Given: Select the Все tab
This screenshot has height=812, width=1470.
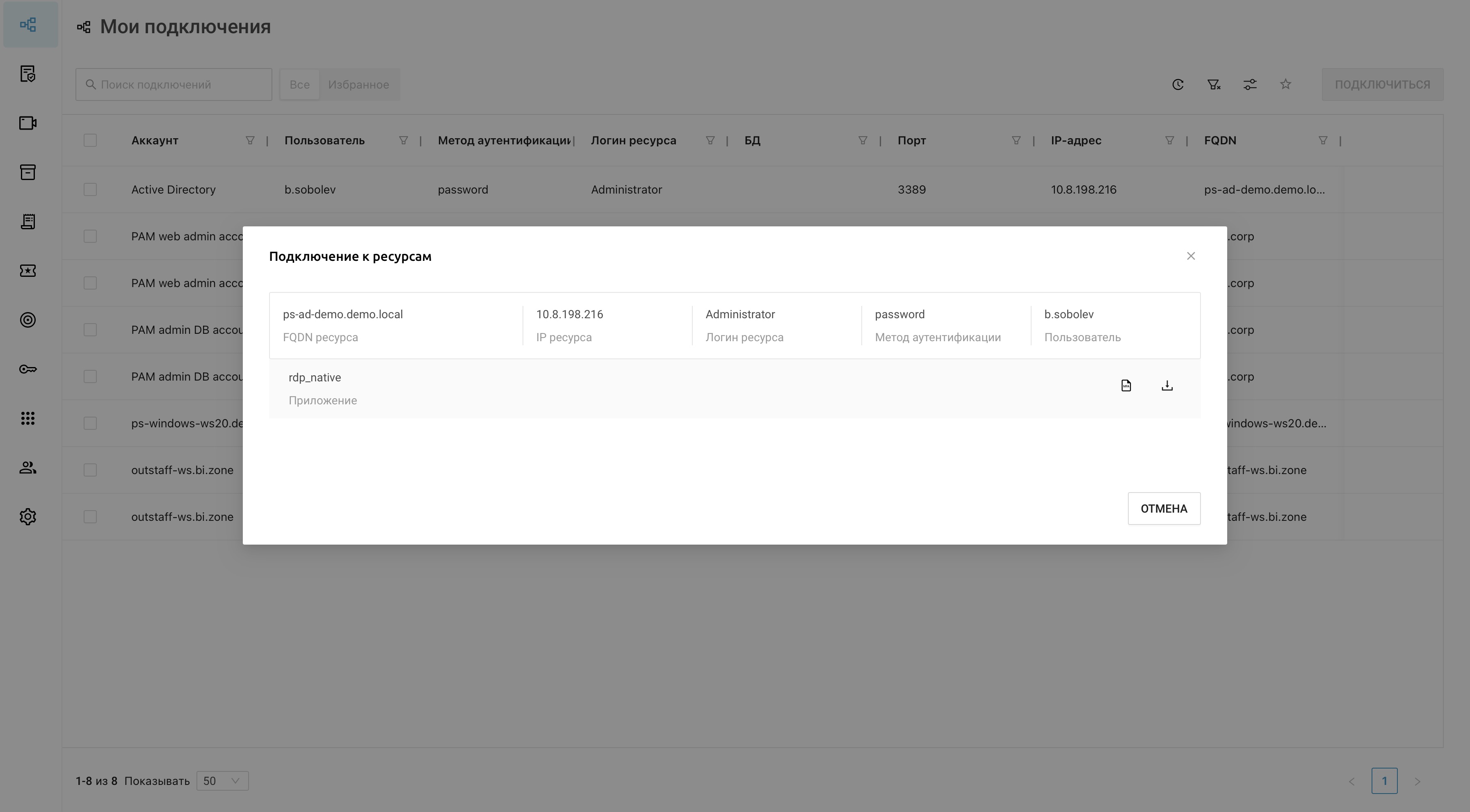Looking at the screenshot, I should click(299, 84).
